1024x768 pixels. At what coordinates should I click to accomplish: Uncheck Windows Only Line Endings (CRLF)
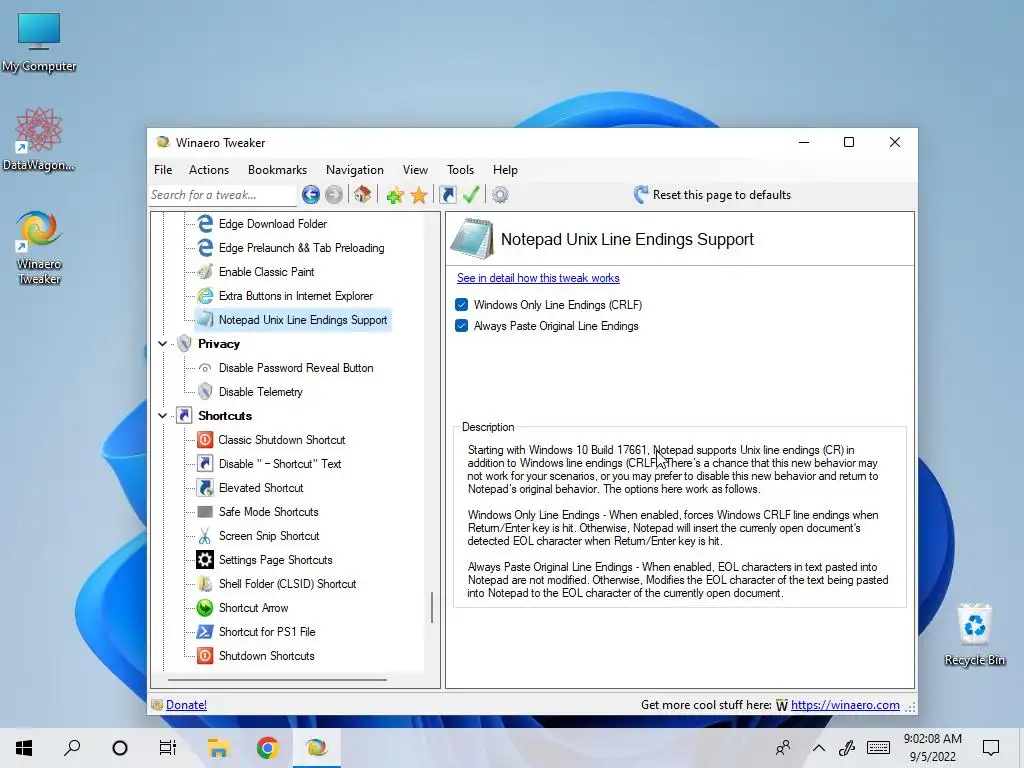[x=462, y=305]
